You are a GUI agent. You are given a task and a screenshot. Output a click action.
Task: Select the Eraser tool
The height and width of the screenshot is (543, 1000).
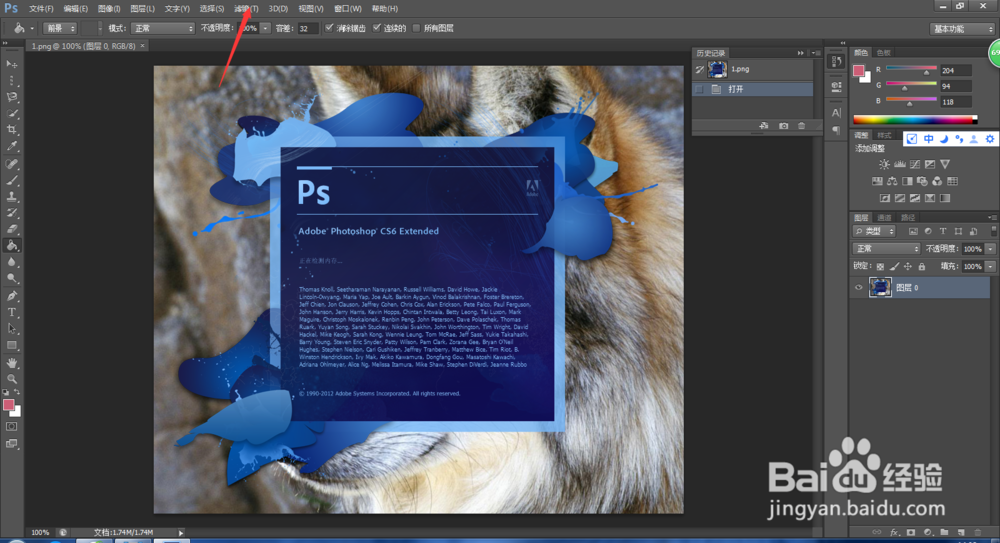click(11, 229)
